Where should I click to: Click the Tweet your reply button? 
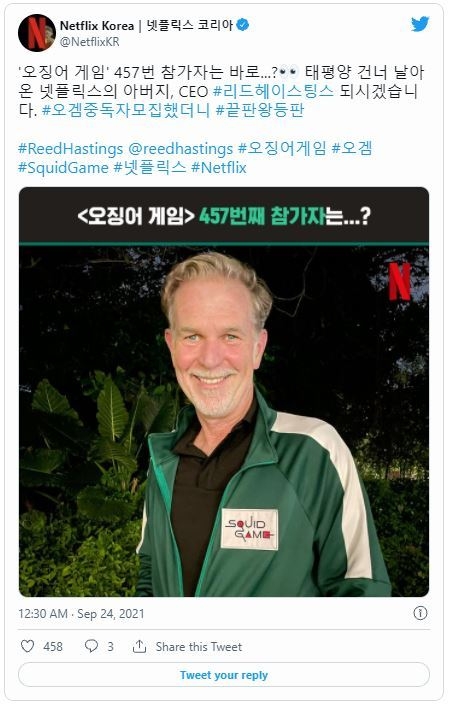click(224, 675)
